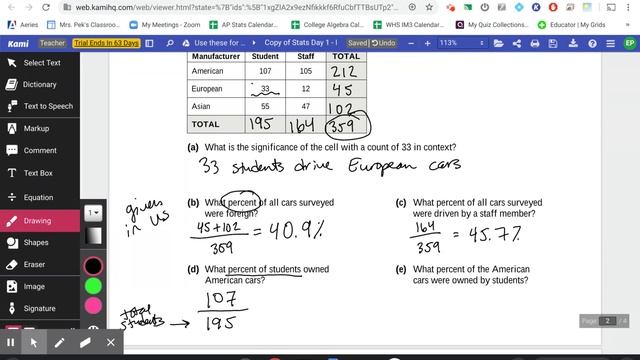Open the zoom level 113% dropdown
The width and height of the screenshot is (640, 360).
click(x=461, y=43)
